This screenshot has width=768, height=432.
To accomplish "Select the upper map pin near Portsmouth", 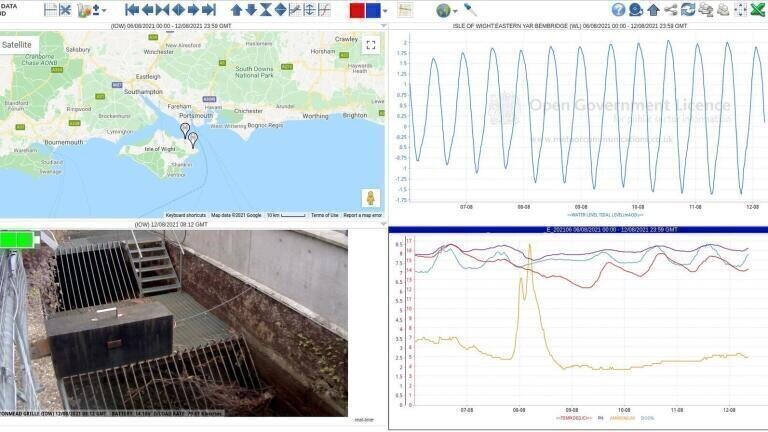I will click(185, 130).
